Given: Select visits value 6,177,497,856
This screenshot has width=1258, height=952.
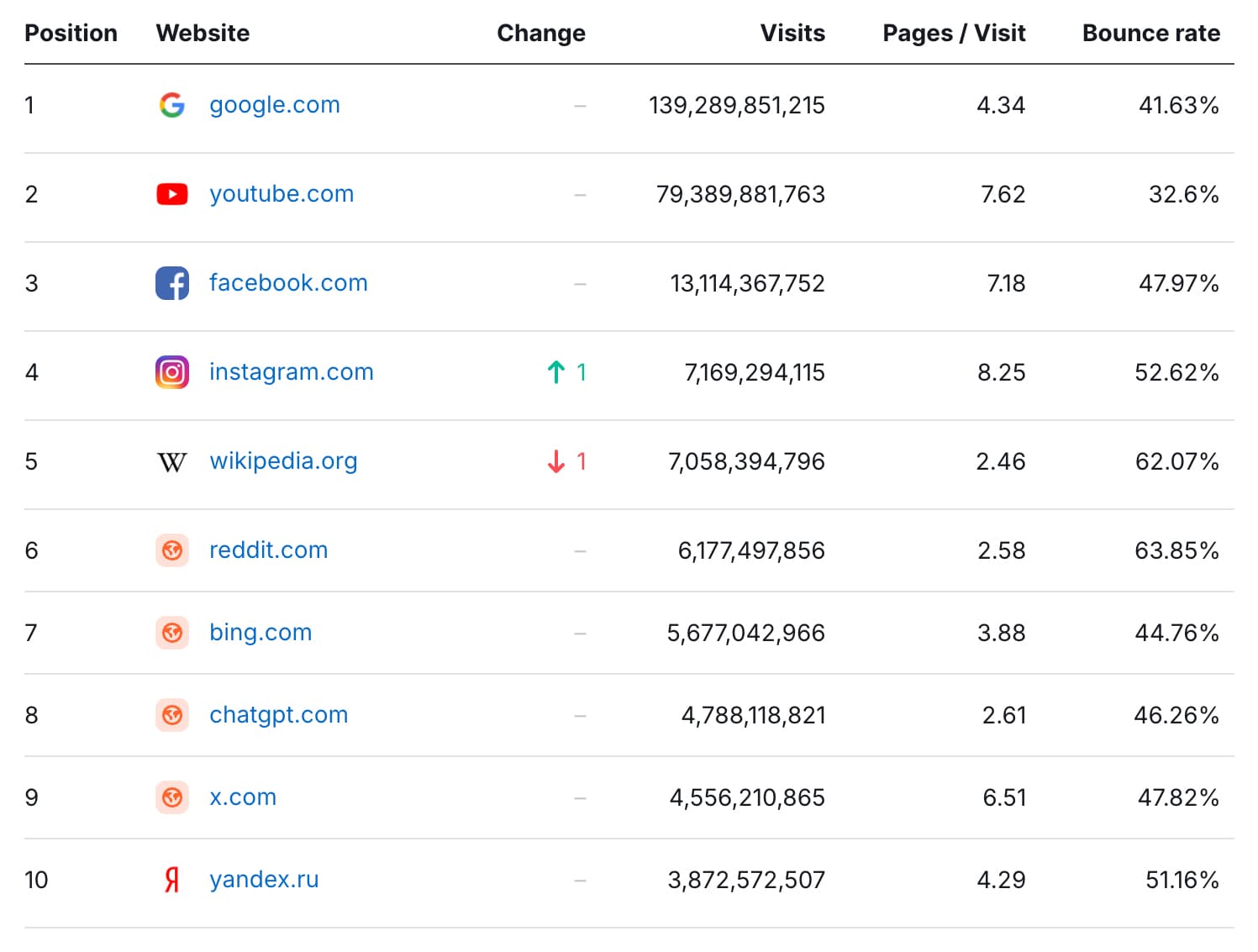Looking at the screenshot, I should coord(751,550).
